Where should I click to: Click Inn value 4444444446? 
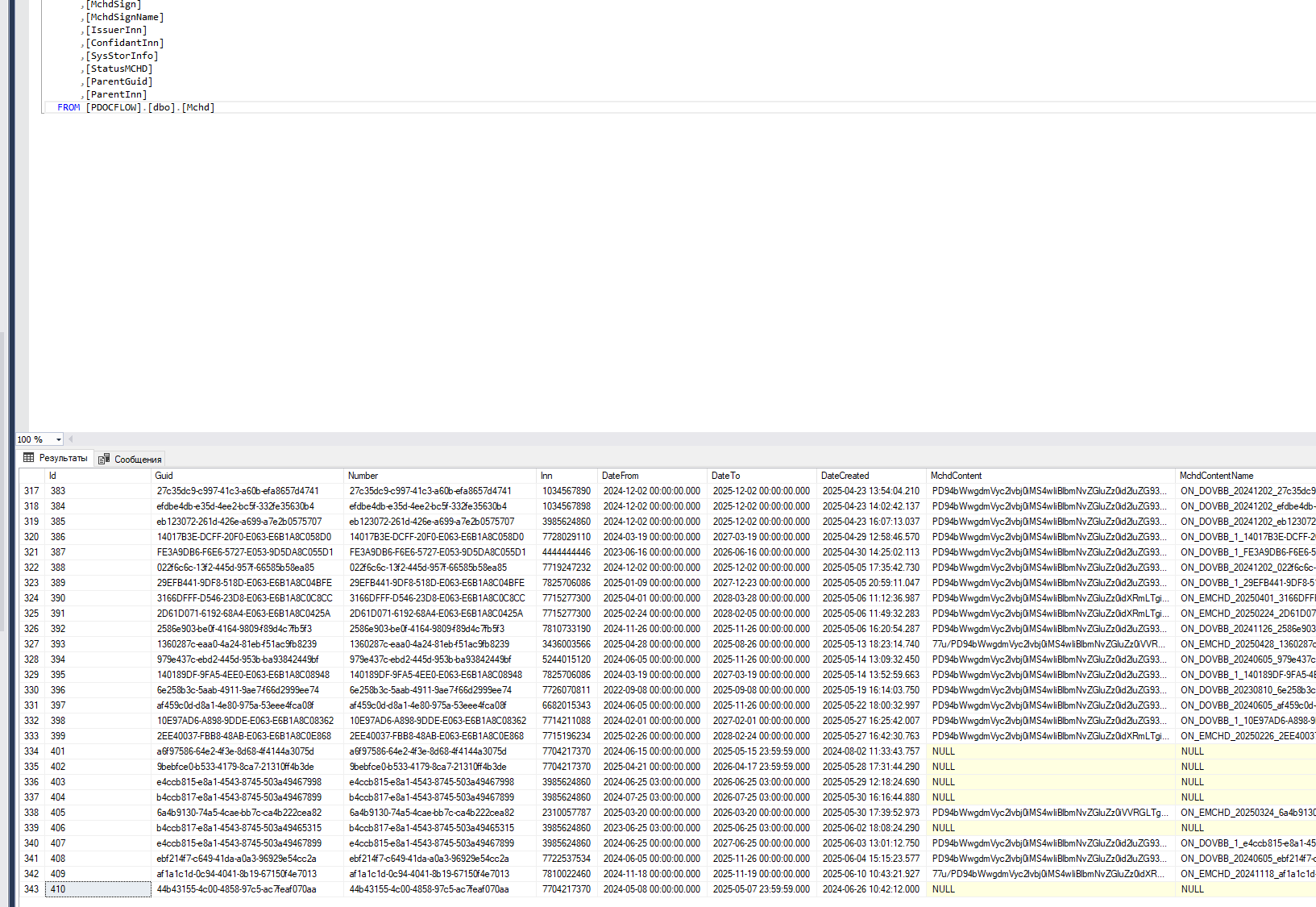point(568,552)
